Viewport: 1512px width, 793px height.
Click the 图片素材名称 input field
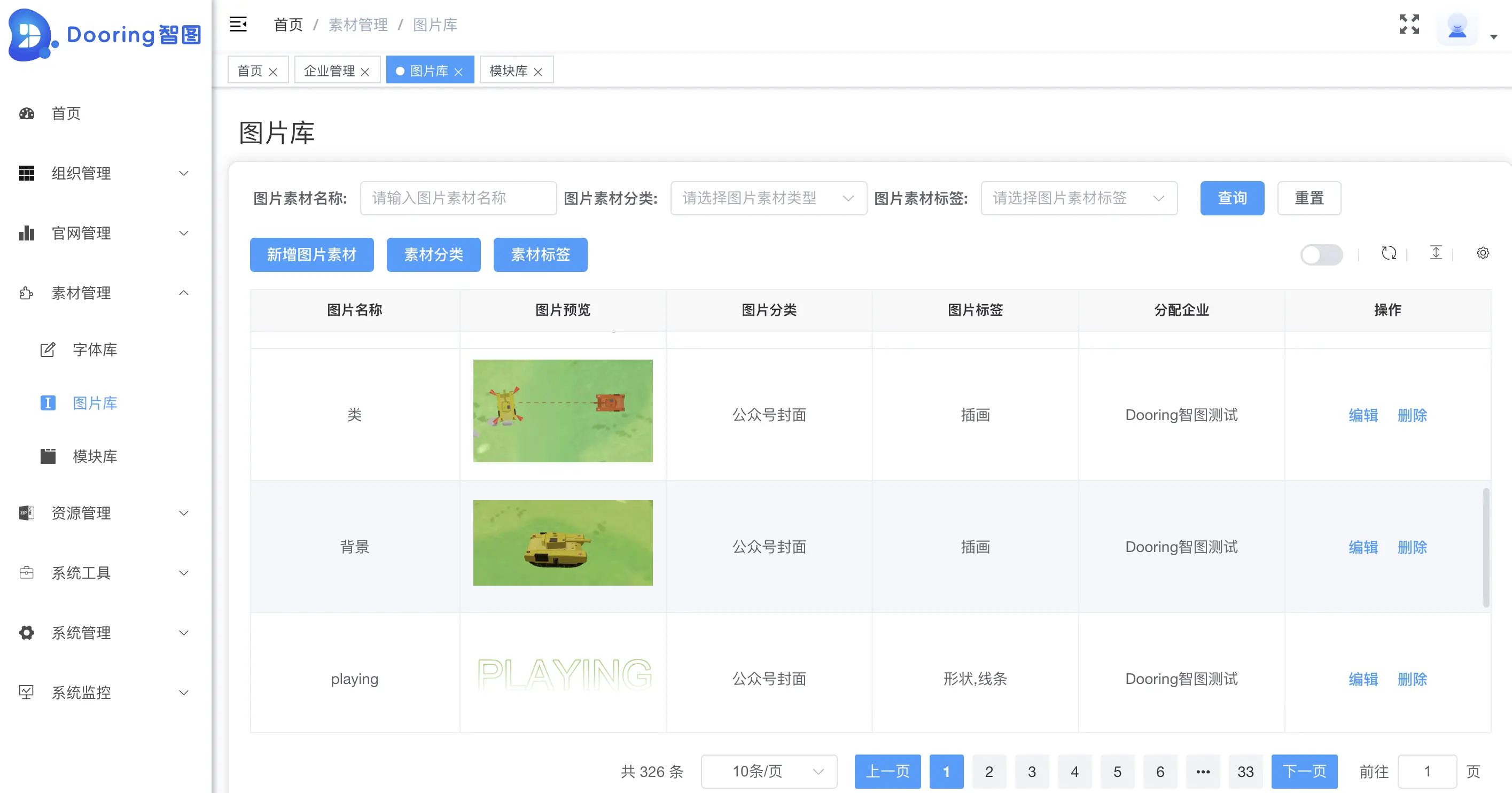(x=458, y=198)
